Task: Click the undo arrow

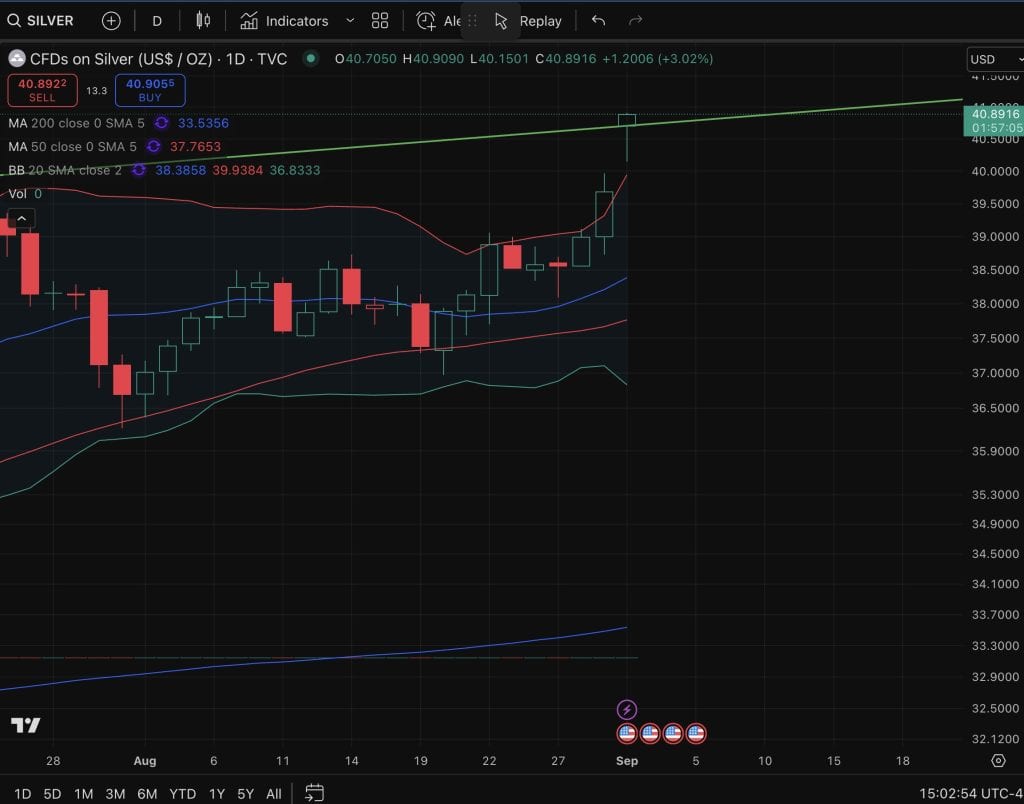Action: coord(598,21)
